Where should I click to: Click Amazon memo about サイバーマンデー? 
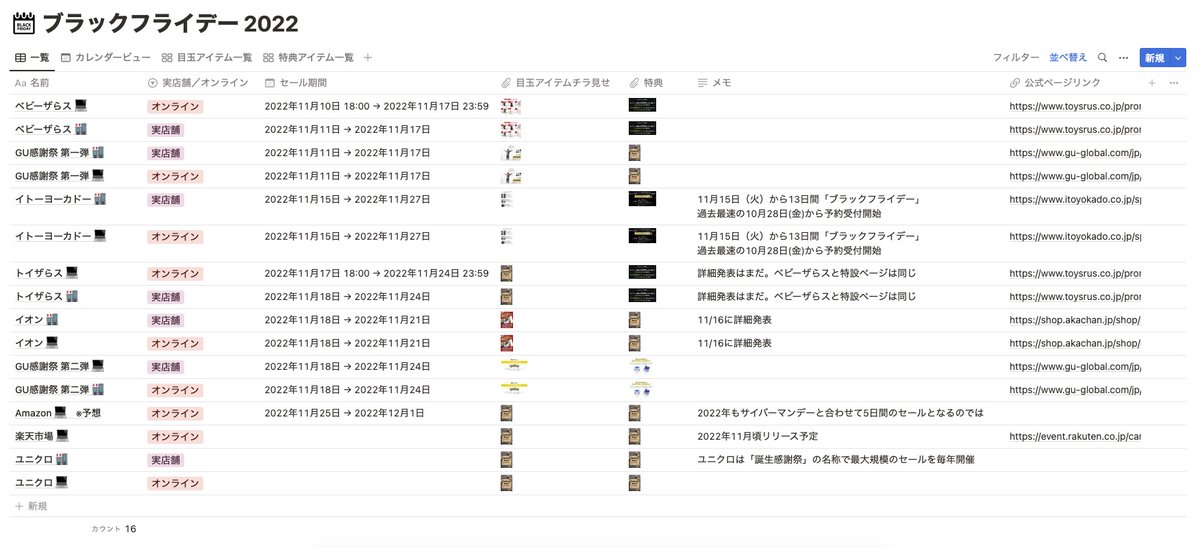[840, 412]
